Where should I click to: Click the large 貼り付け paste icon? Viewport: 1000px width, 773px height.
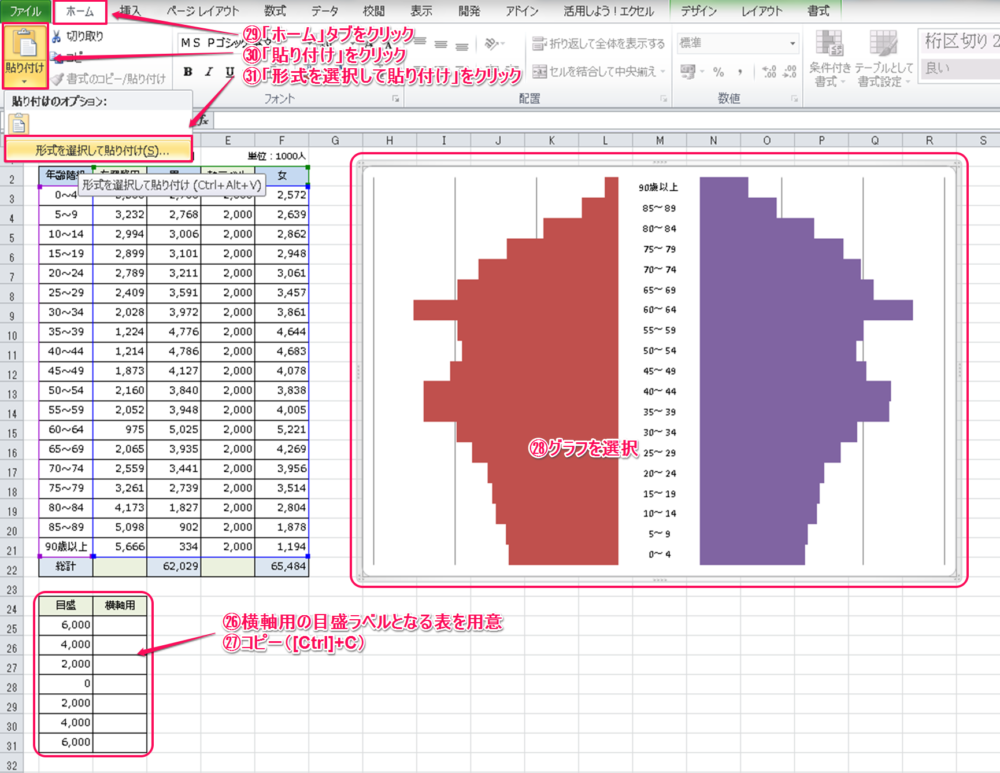click(22, 45)
